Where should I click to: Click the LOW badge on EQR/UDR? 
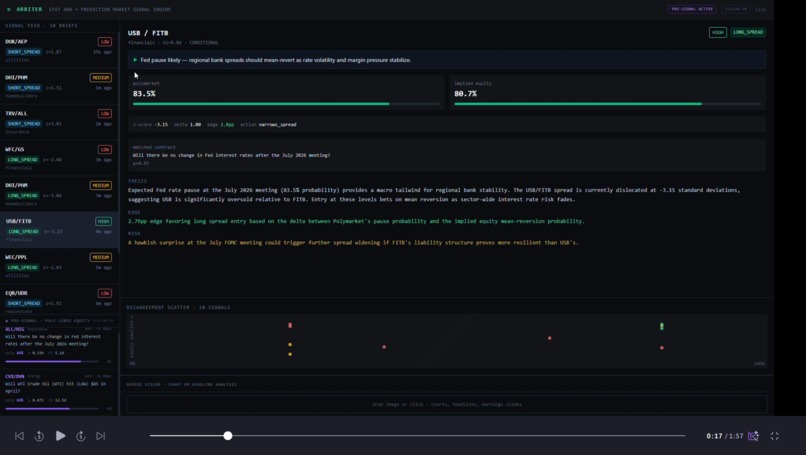tap(105, 293)
